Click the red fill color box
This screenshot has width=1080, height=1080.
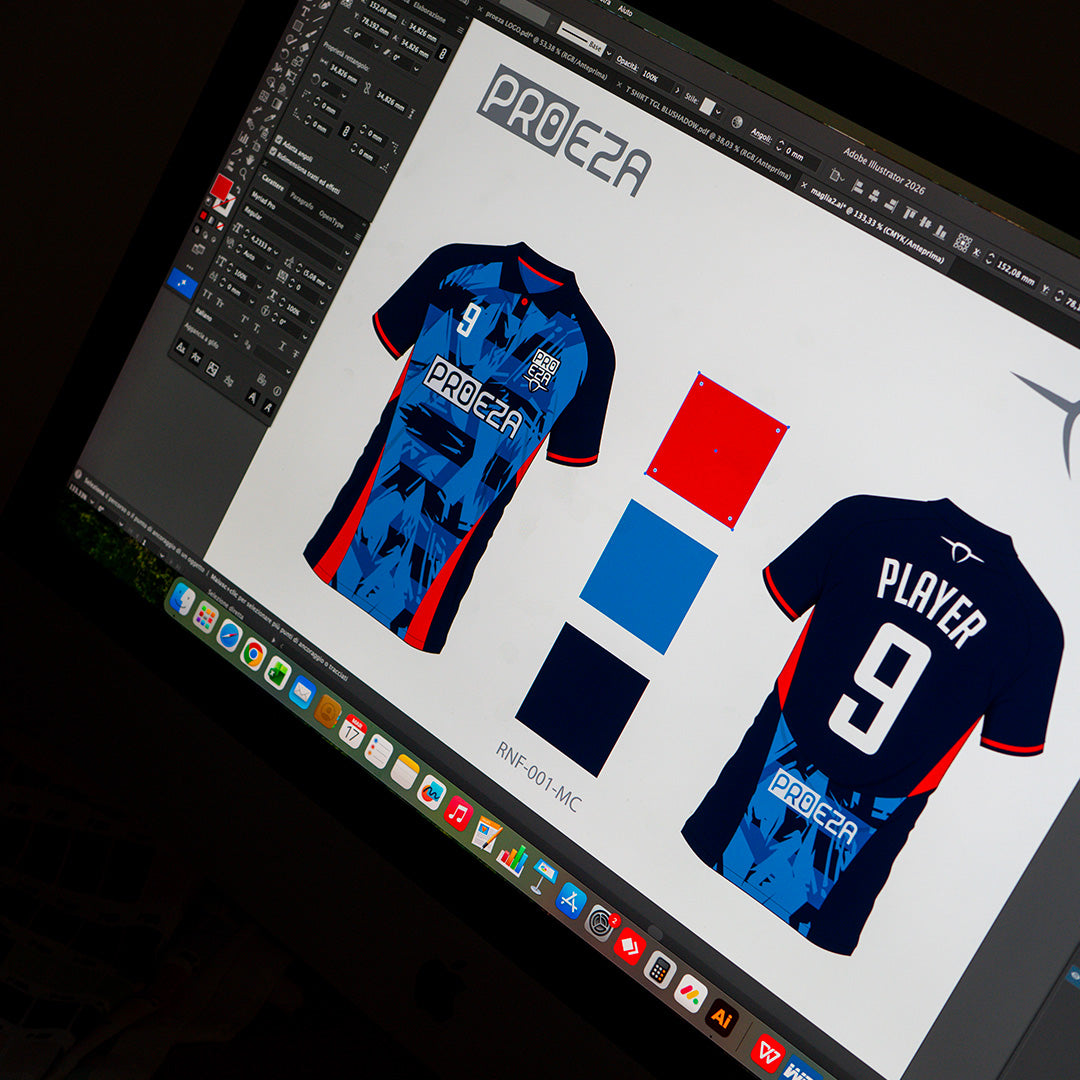tap(221, 187)
